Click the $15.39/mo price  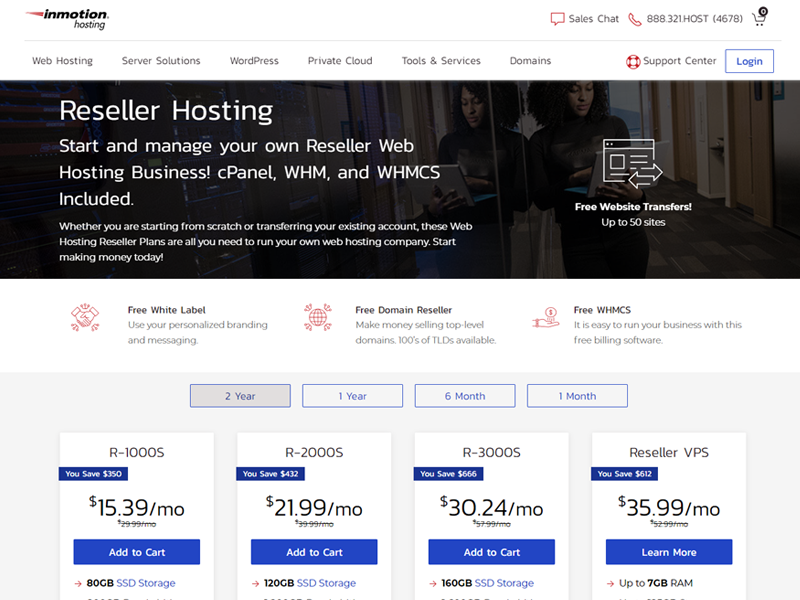pyautogui.click(x=137, y=508)
